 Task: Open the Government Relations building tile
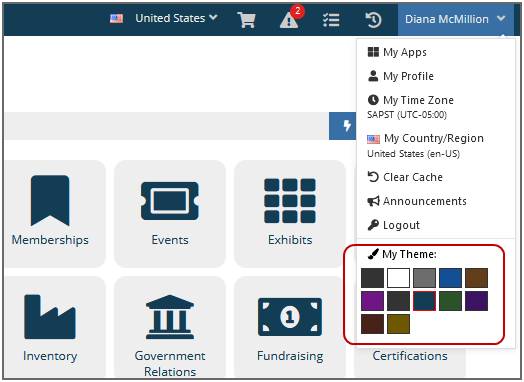[x=170, y=328]
